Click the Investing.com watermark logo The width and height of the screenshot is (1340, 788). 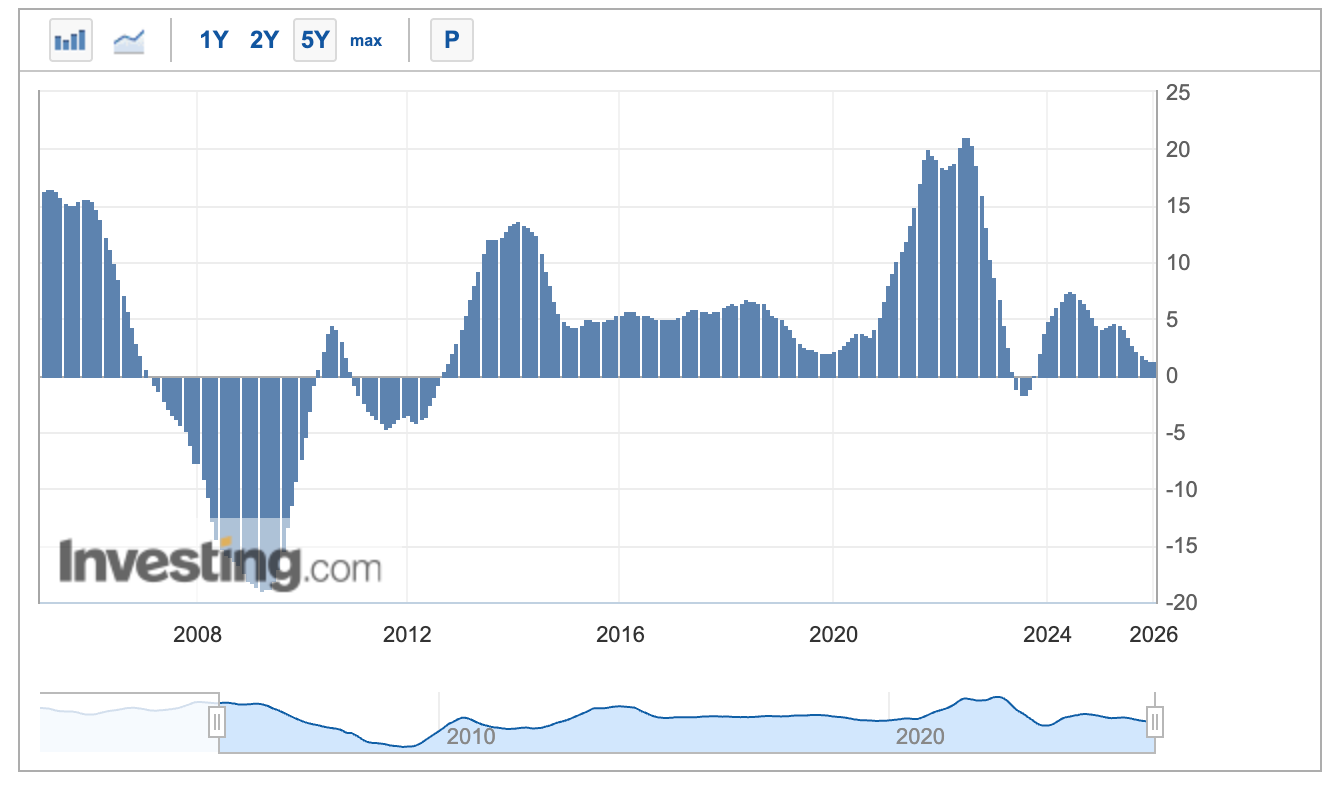(219, 564)
